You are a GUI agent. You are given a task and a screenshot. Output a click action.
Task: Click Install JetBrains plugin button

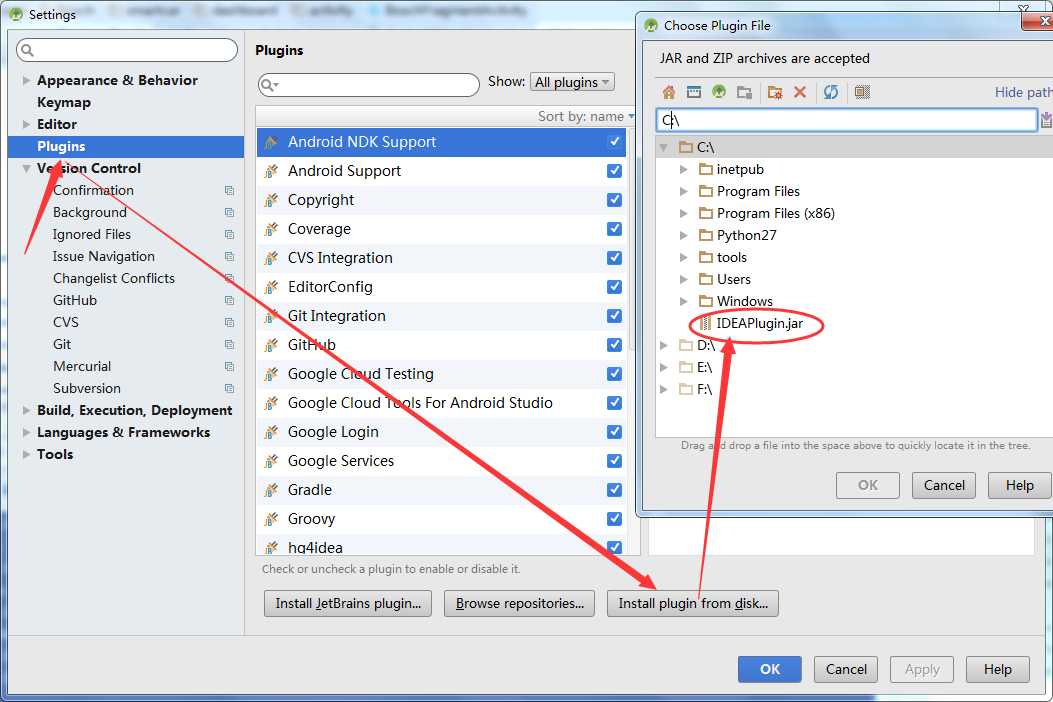pos(348,603)
